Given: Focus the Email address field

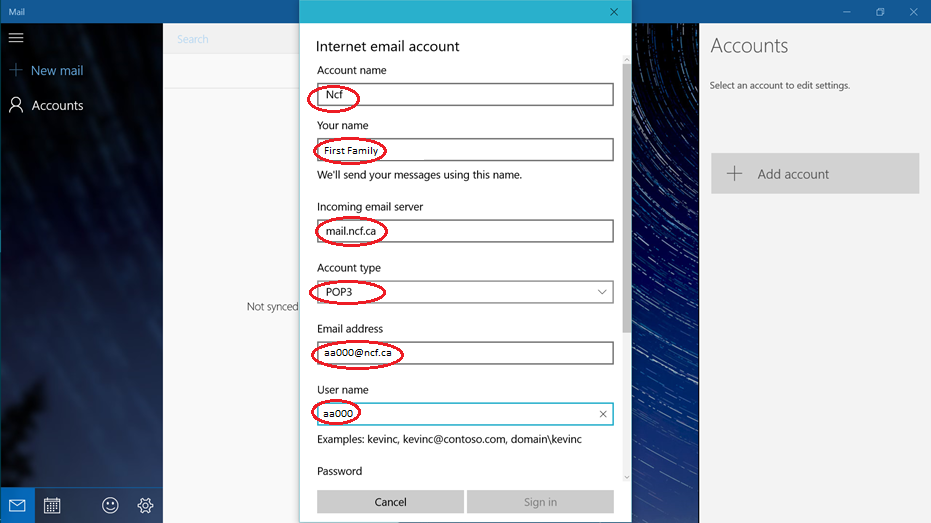Looking at the screenshot, I should tap(465, 353).
